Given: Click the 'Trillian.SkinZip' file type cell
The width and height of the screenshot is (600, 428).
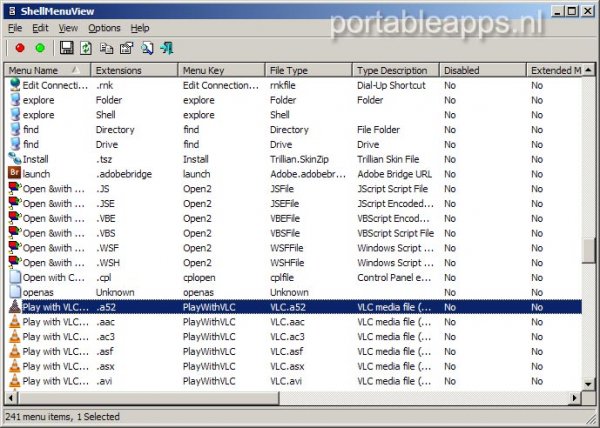Looking at the screenshot, I should (299, 159).
